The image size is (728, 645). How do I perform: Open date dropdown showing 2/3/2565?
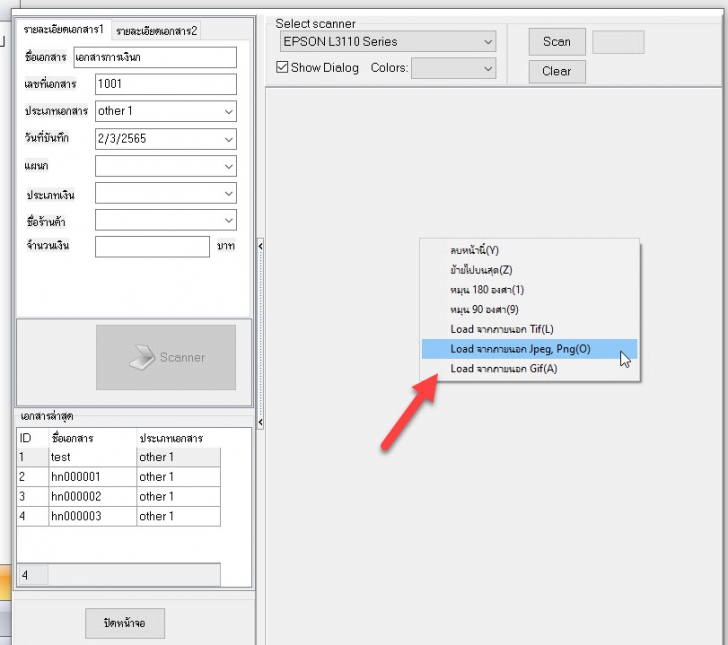(165, 138)
